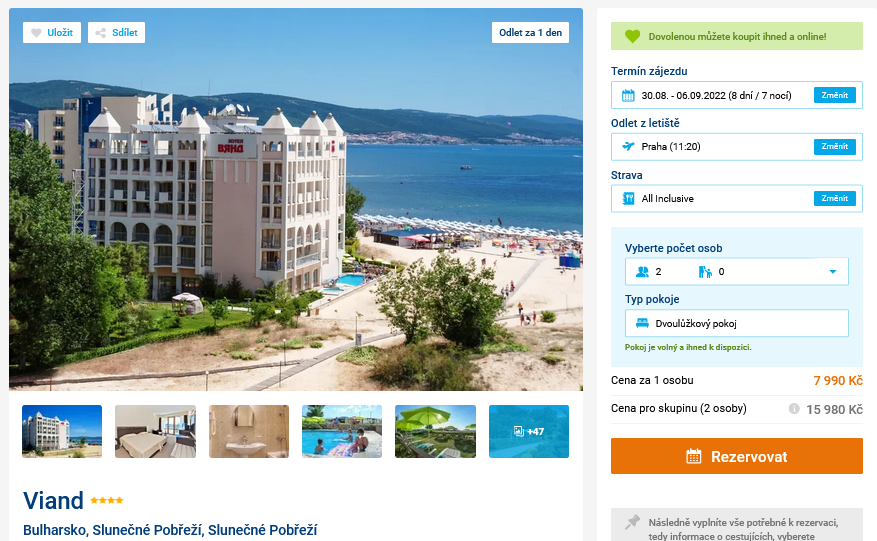Viewport: 877px width, 541px height.
Task: Click the info icon next to group price
Action: tap(794, 408)
